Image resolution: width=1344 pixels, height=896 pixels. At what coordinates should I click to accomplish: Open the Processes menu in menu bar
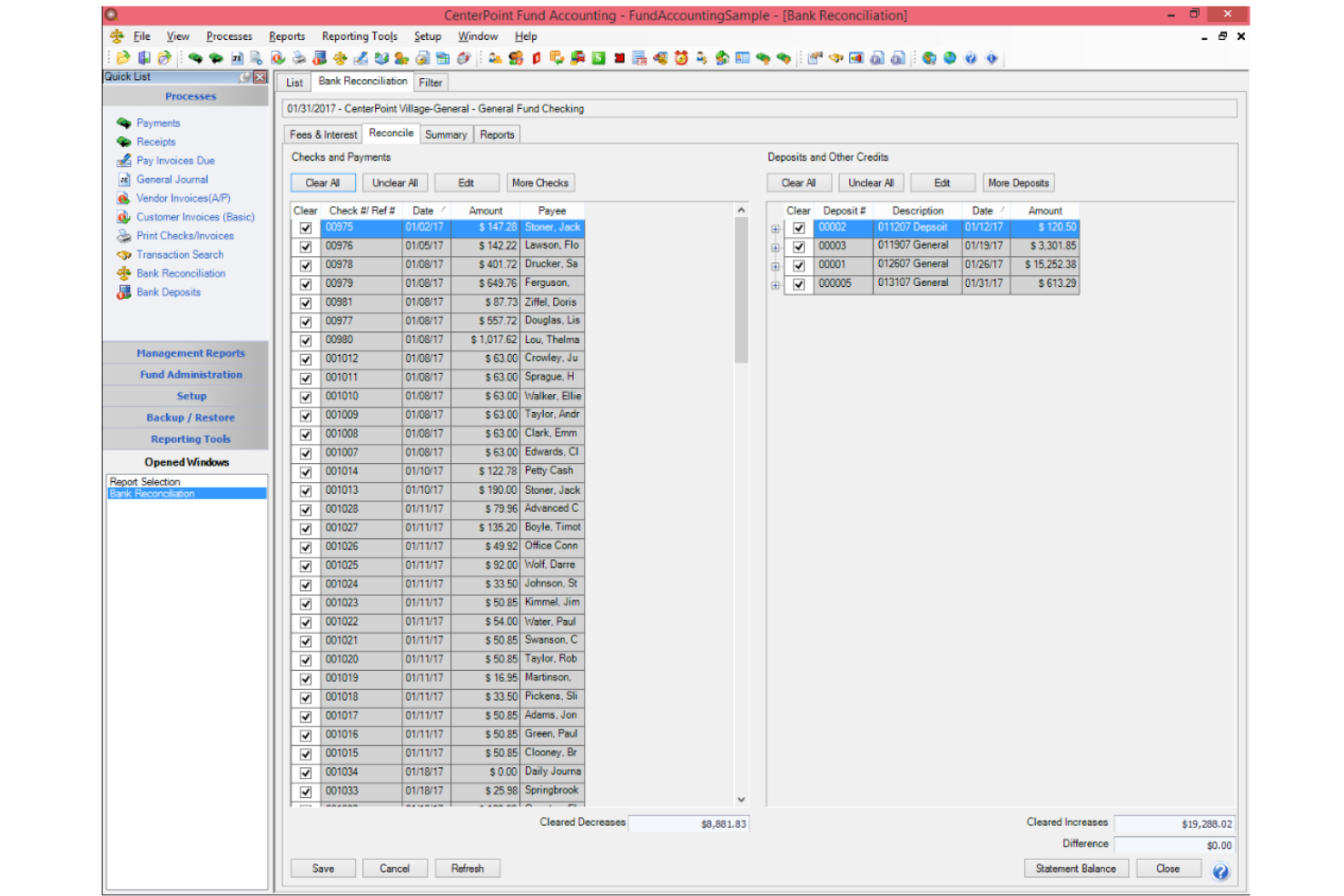[229, 36]
